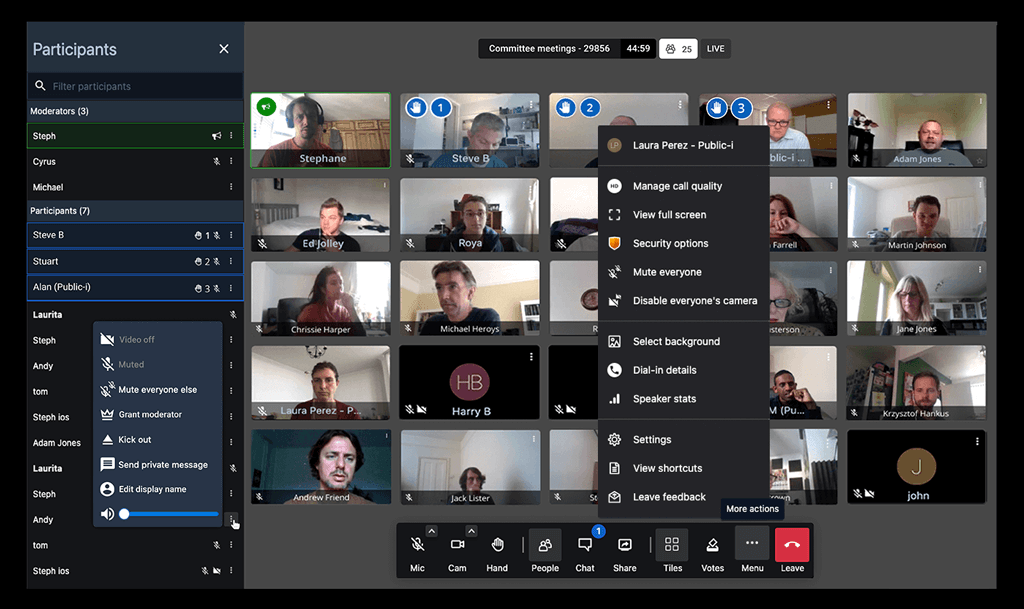Expand microphone options chevron above Mic
Image resolution: width=1024 pixels, height=609 pixels.
point(431,531)
